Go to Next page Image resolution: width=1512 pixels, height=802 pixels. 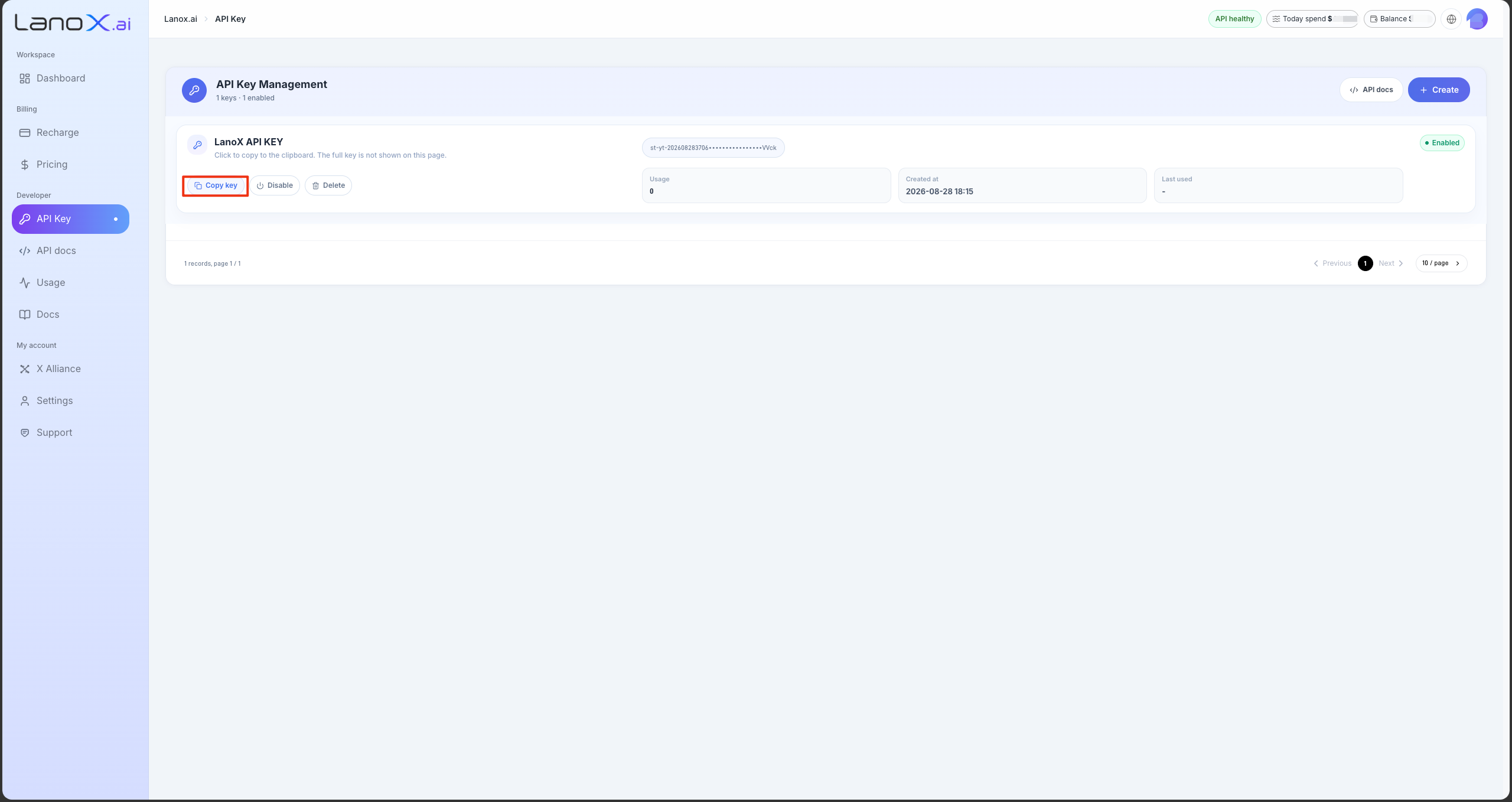click(x=1391, y=263)
